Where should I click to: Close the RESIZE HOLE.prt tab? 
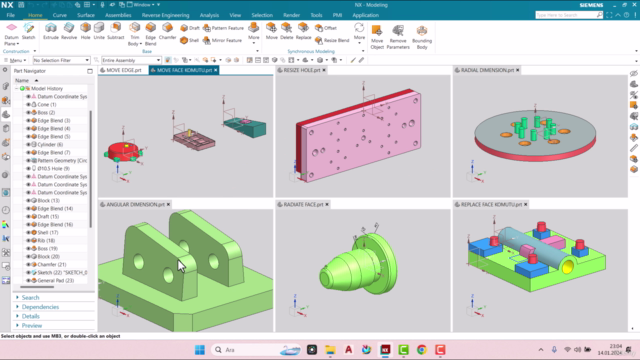click(x=324, y=70)
